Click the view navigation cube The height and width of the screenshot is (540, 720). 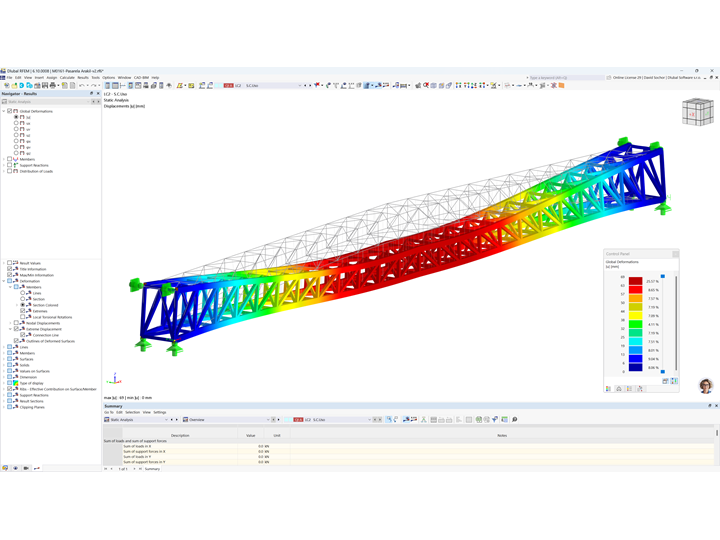(x=698, y=112)
